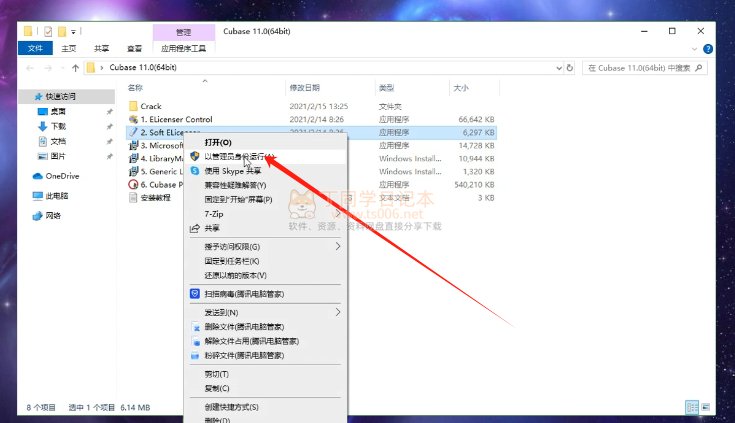Select 桌面 in the navigation pane
Image resolution: width=735 pixels, height=423 pixels.
click(58, 111)
